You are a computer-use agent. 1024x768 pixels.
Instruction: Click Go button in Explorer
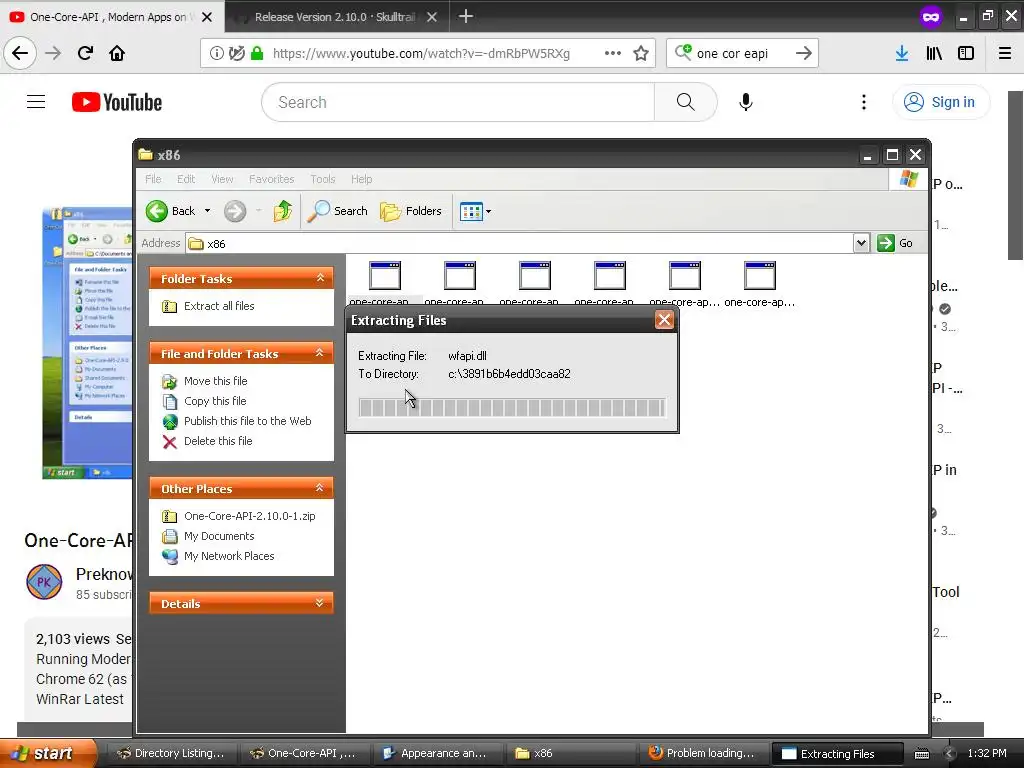(x=895, y=243)
